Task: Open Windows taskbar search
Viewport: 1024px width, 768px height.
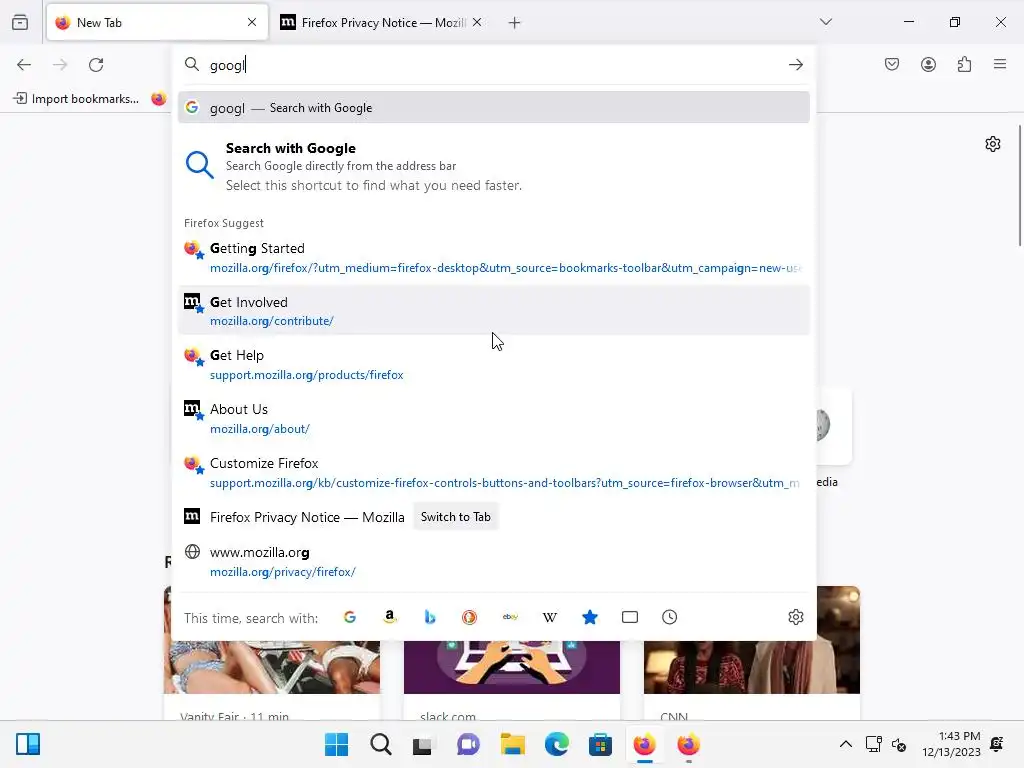Action: (x=381, y=744)
